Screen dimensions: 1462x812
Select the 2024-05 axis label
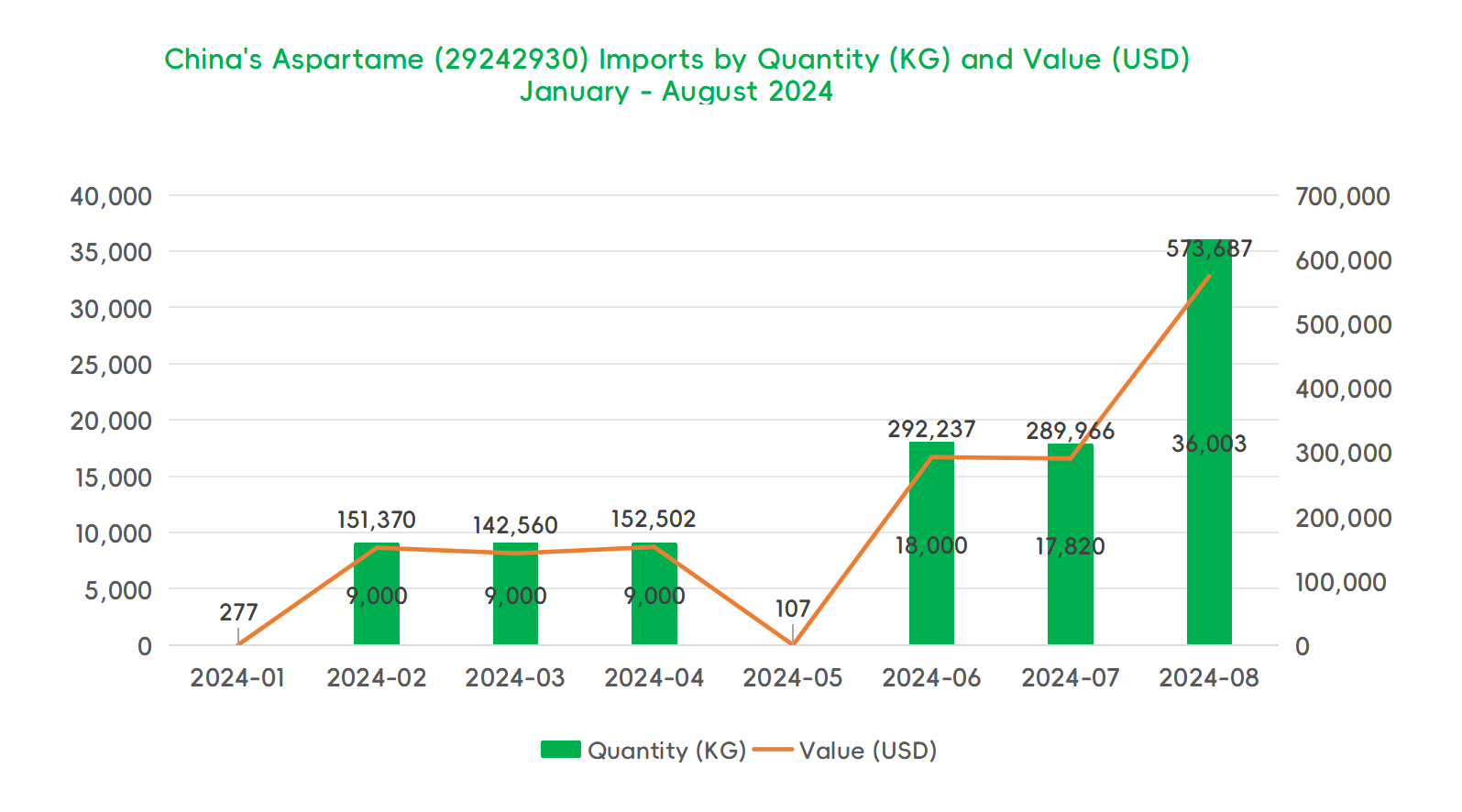pos(792,678)
